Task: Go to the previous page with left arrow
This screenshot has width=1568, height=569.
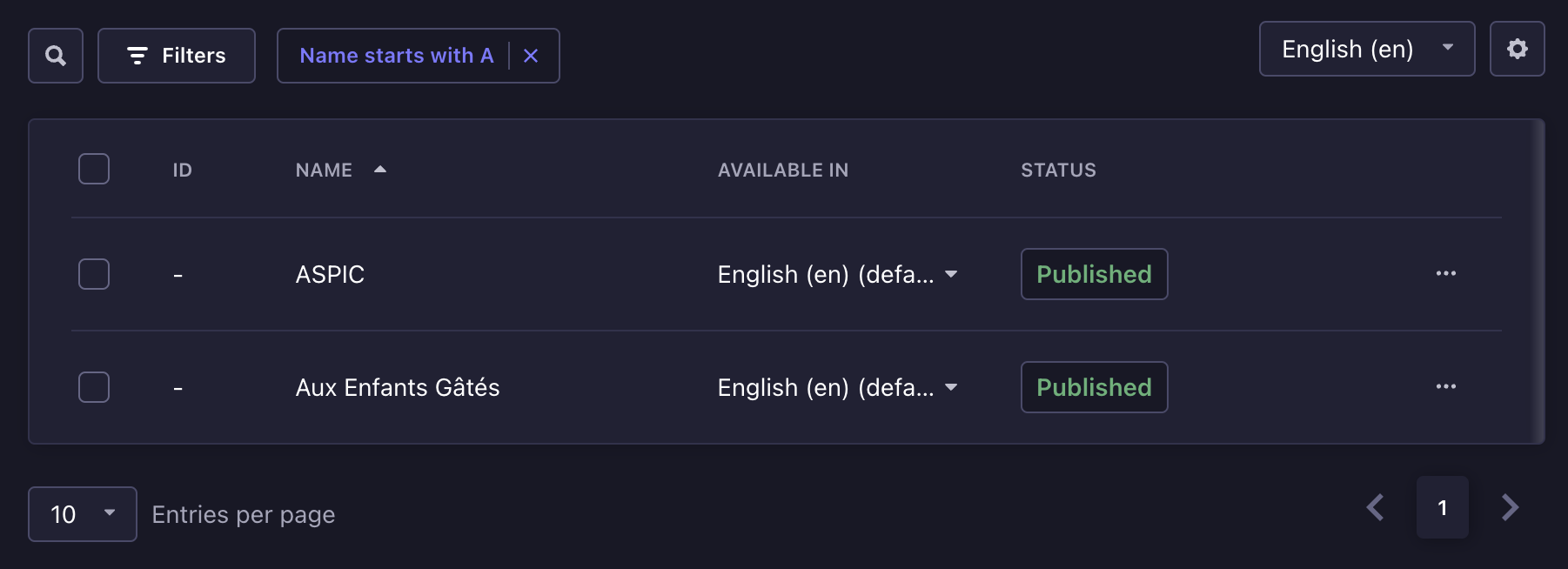Action: pyautogui.click(x=1376, y=507)
